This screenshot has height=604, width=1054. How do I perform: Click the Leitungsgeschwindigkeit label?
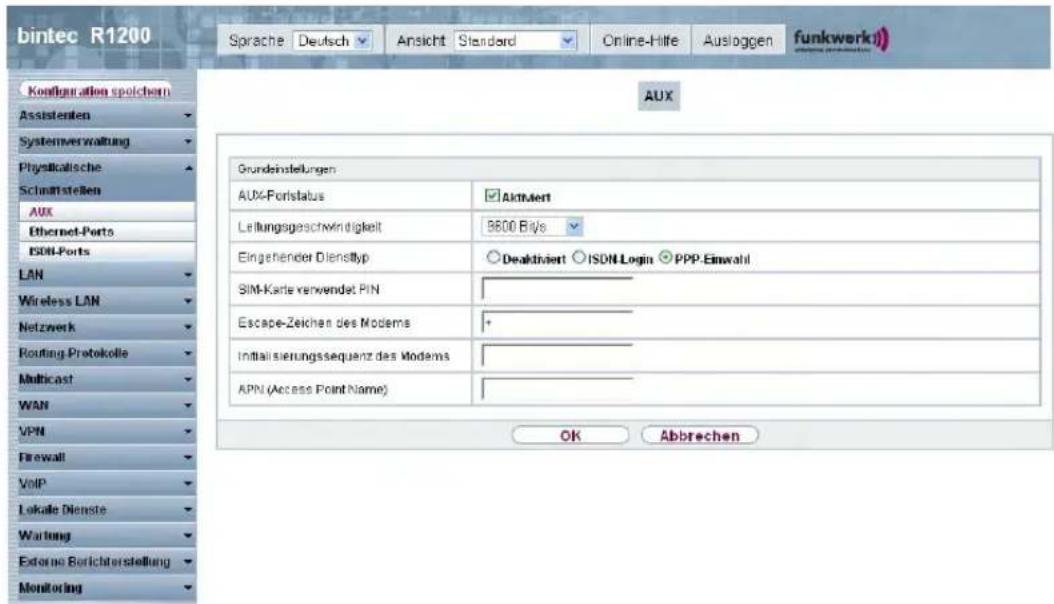309,227
